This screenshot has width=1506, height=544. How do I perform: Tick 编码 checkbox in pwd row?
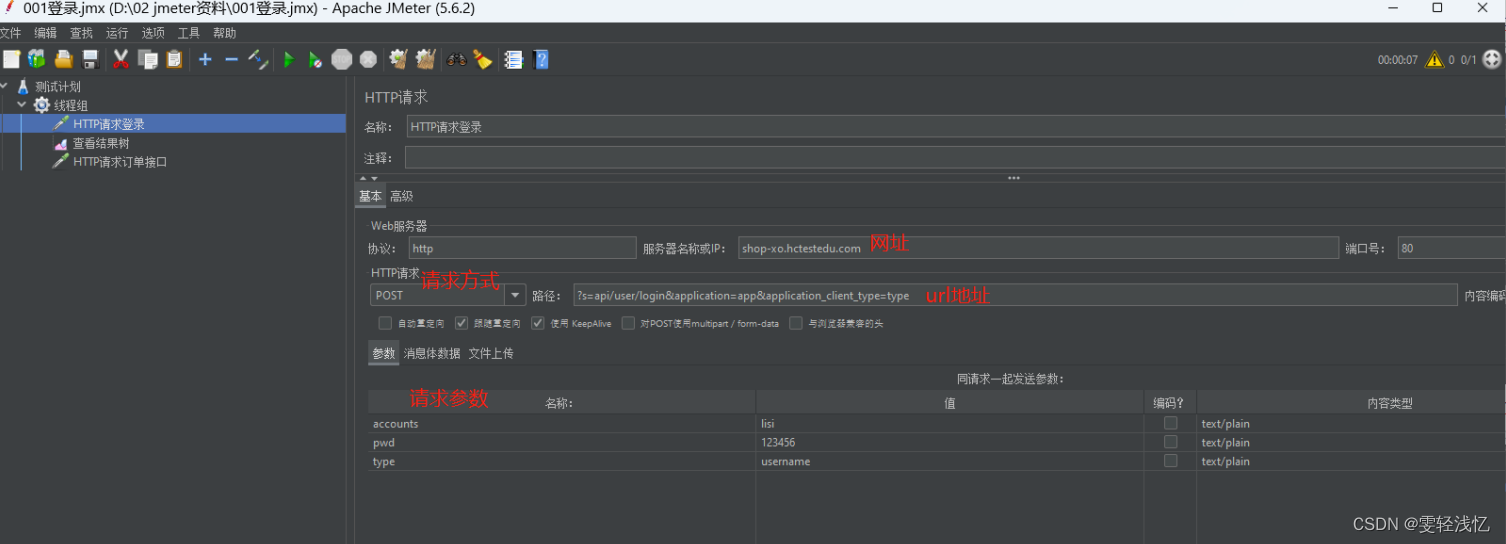[x=1170, y=442]
